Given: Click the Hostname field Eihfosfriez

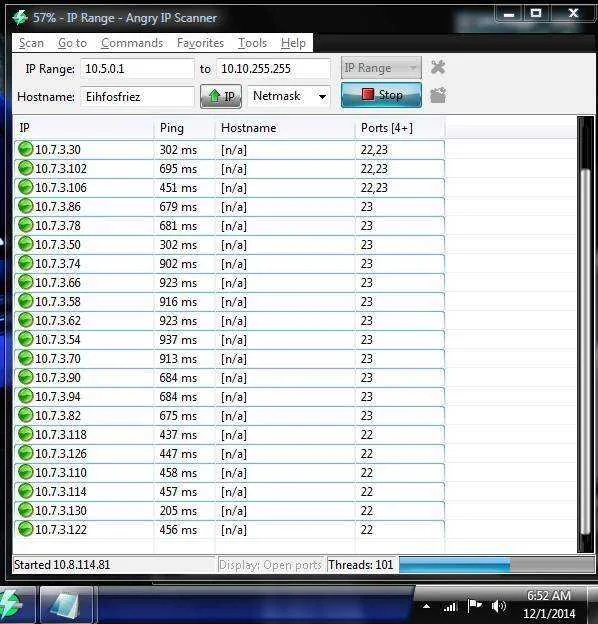Looking at the screenshot, I should (137, 97).
